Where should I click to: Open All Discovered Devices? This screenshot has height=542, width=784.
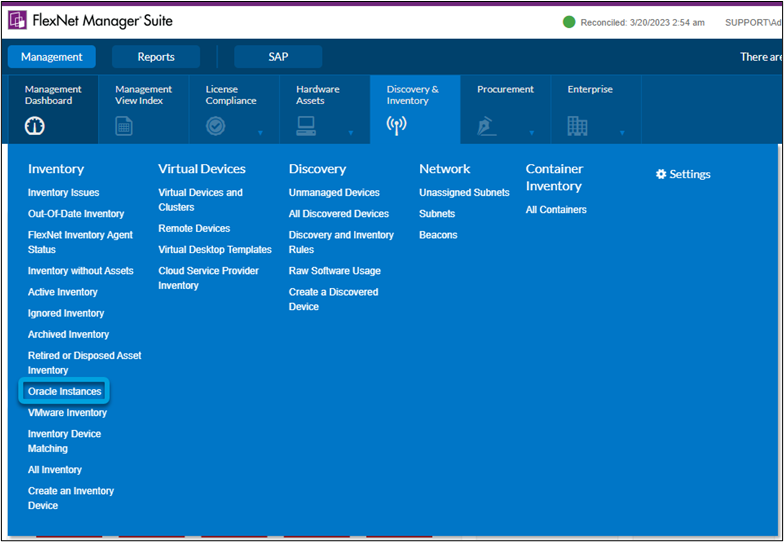pyautogui.click(x=339, y=214)
